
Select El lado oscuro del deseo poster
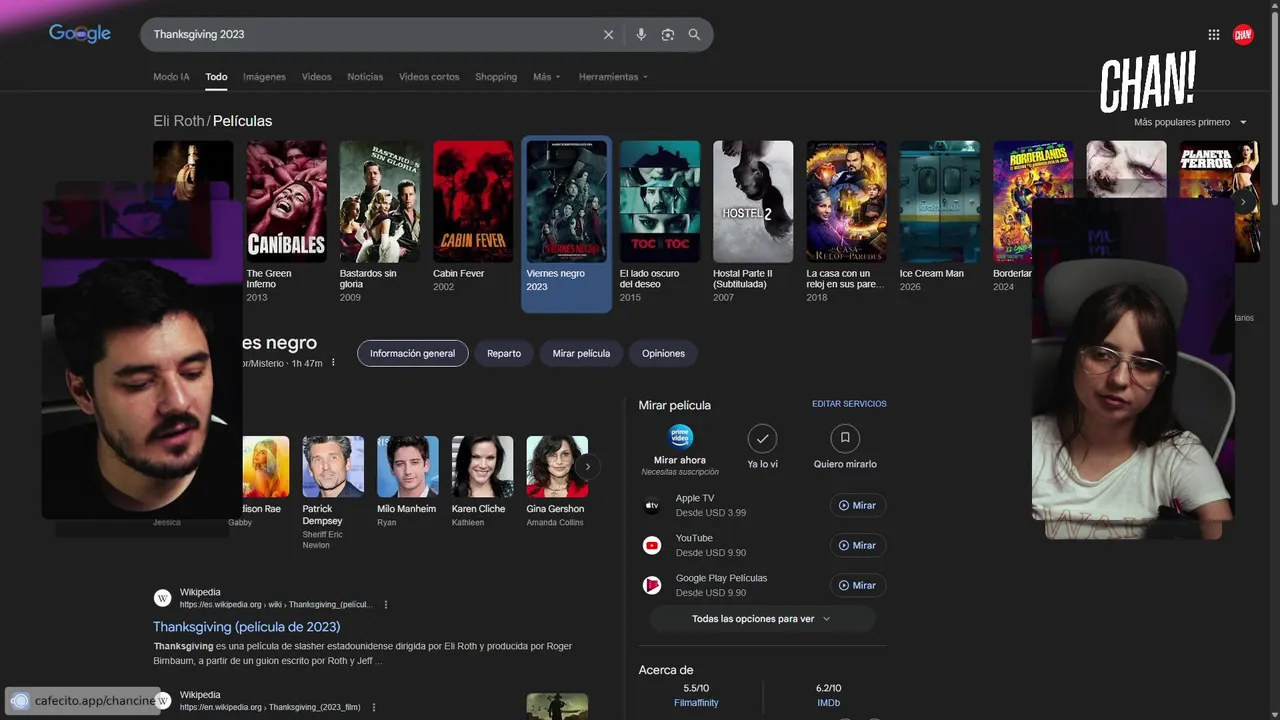click(x=660, y=201)
